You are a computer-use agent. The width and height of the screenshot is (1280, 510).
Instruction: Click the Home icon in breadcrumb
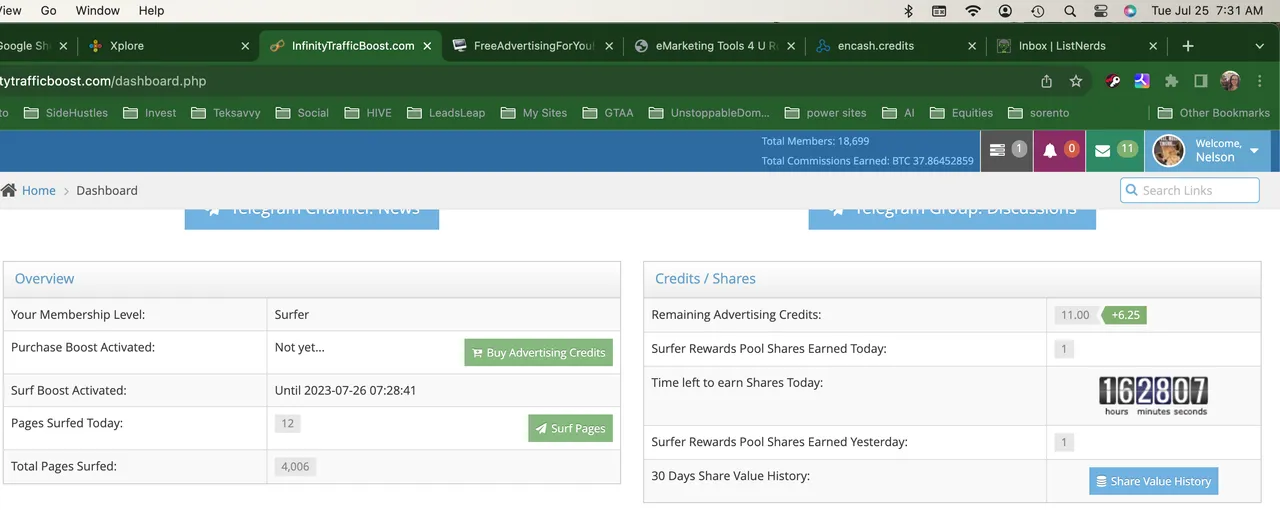click(9, 190)
